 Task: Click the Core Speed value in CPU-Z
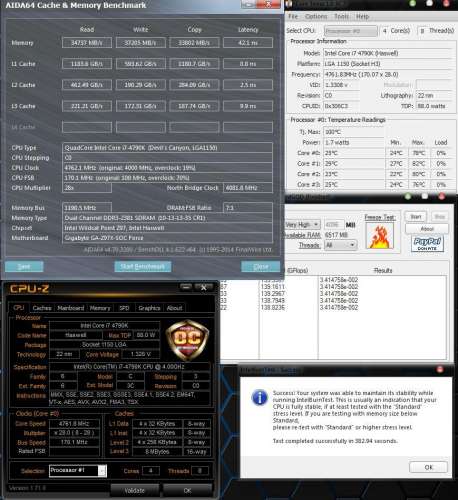[x=74, y=424]
